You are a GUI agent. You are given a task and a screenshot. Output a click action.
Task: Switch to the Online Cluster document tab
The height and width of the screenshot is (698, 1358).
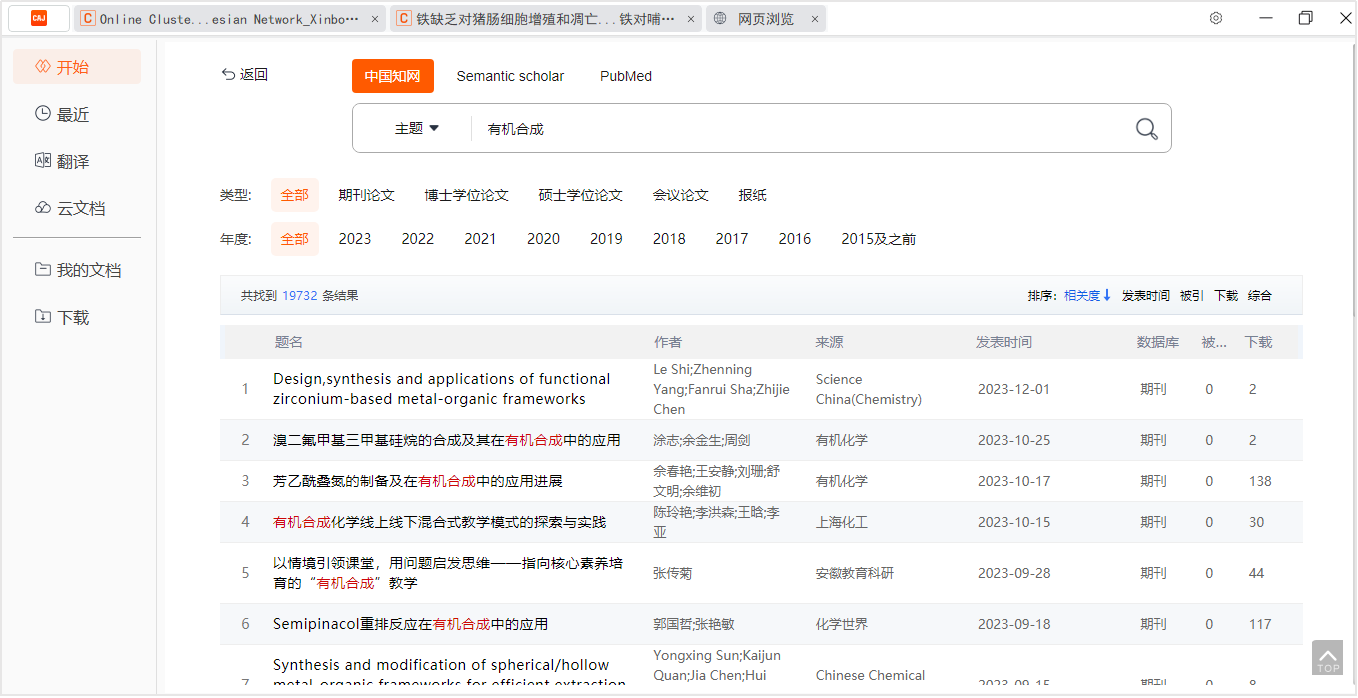click(x=229, y=19)
